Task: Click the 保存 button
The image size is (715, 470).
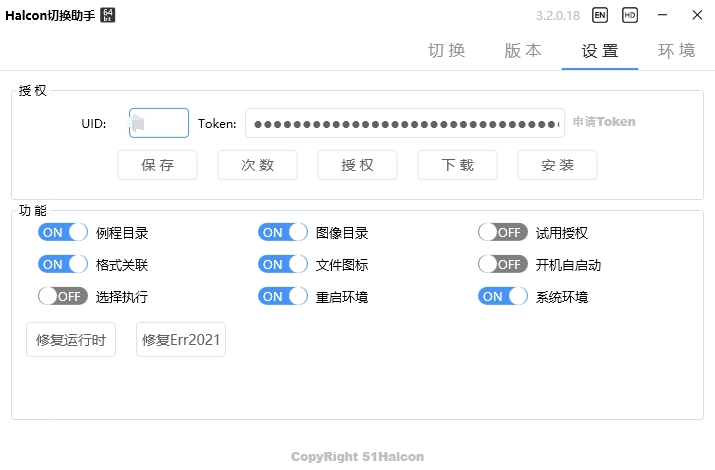Action: click(157, 165)
